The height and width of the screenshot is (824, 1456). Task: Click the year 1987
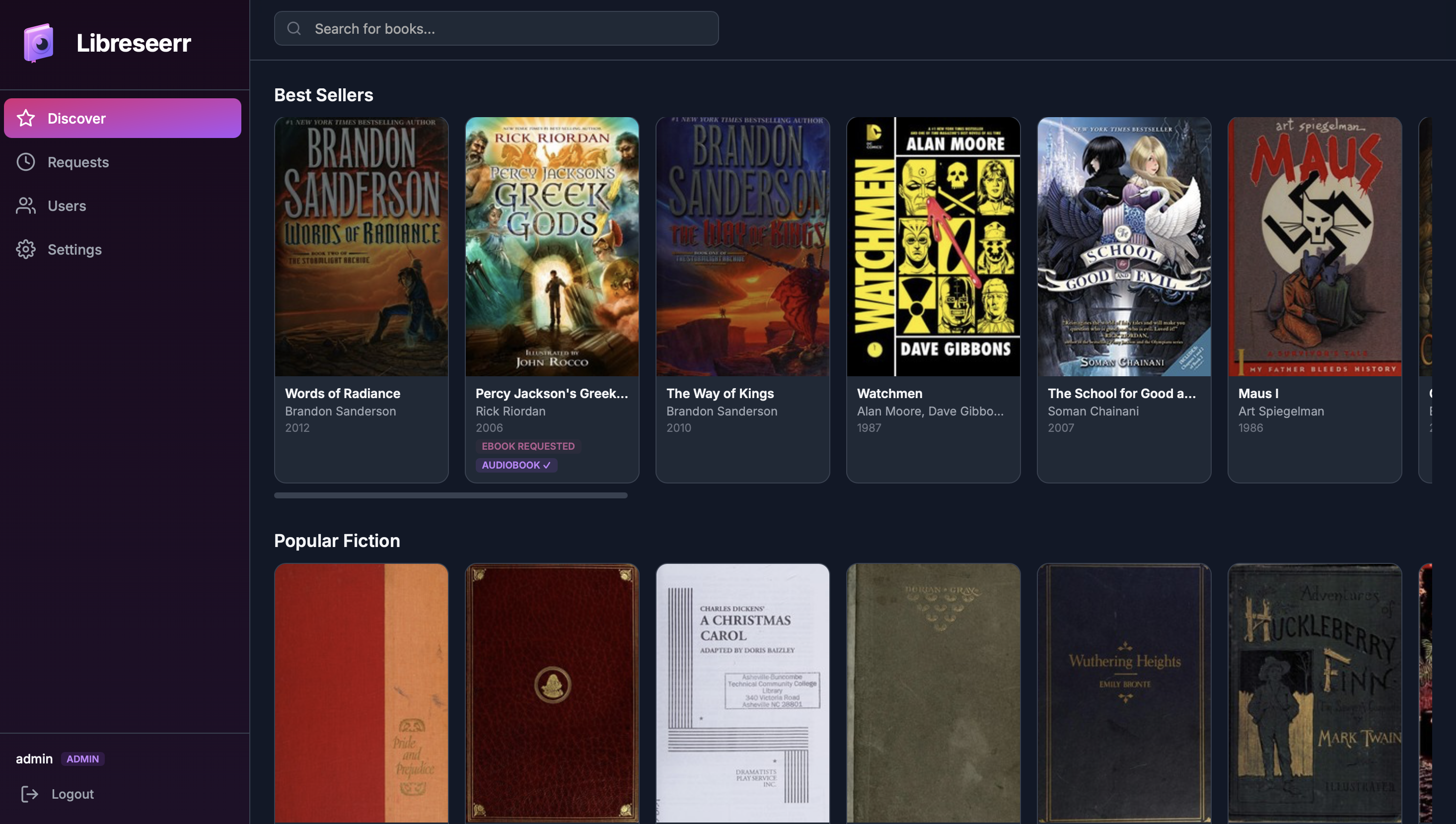[x=869, y=428]
